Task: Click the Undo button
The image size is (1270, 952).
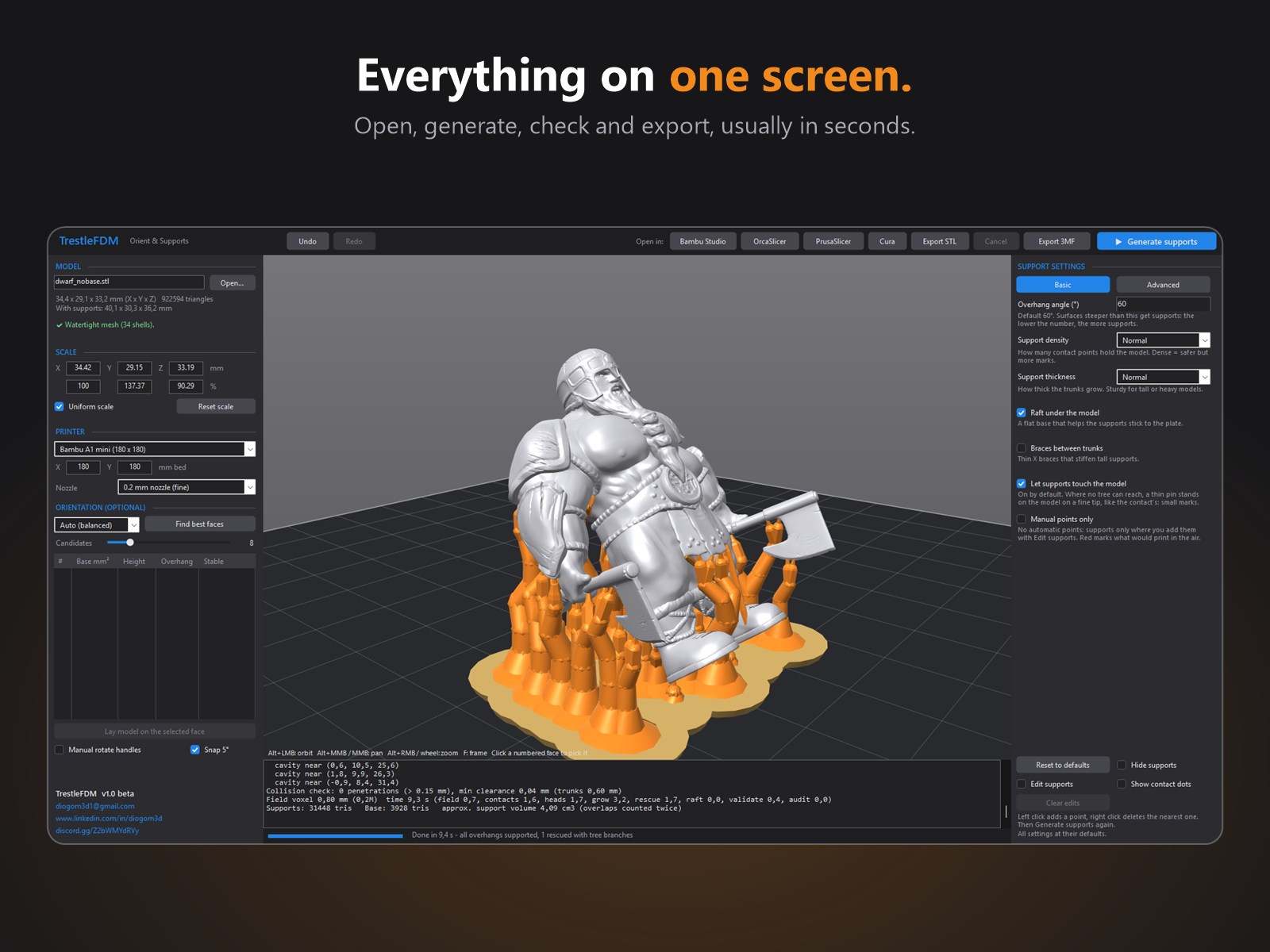Action: point(307,241)
